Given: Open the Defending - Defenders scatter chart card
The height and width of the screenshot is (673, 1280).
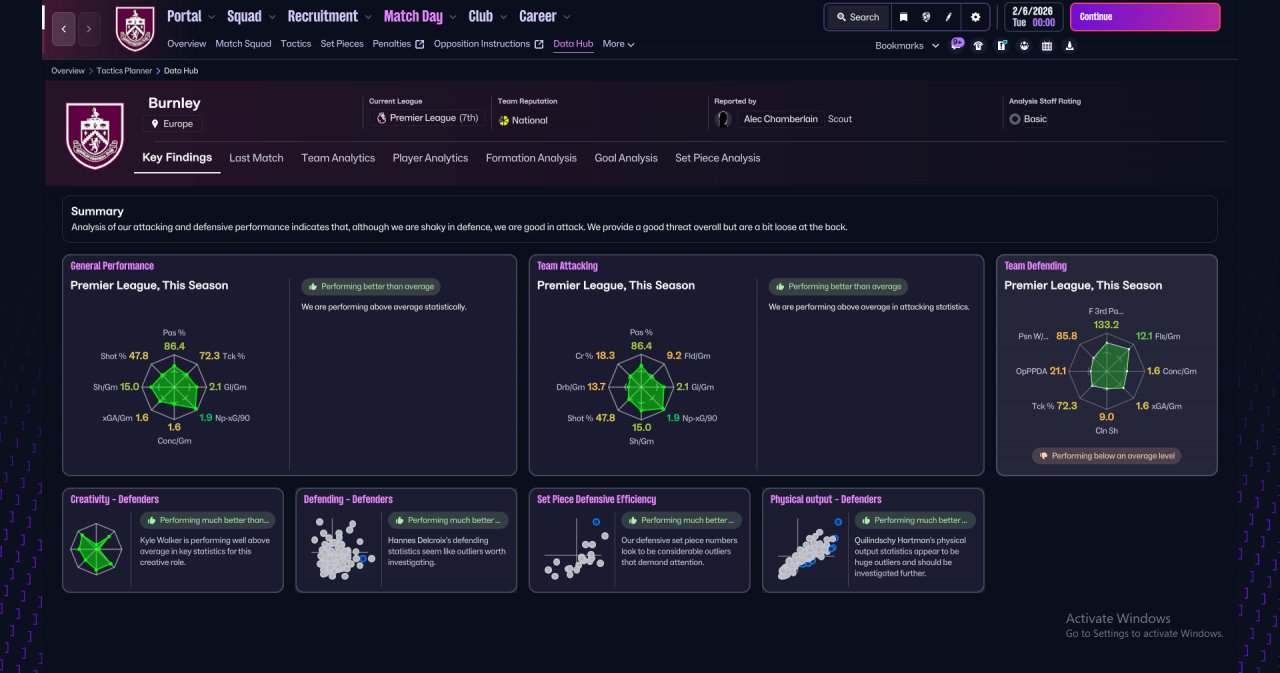Looking at the screenshot, I should click(406, 540).
